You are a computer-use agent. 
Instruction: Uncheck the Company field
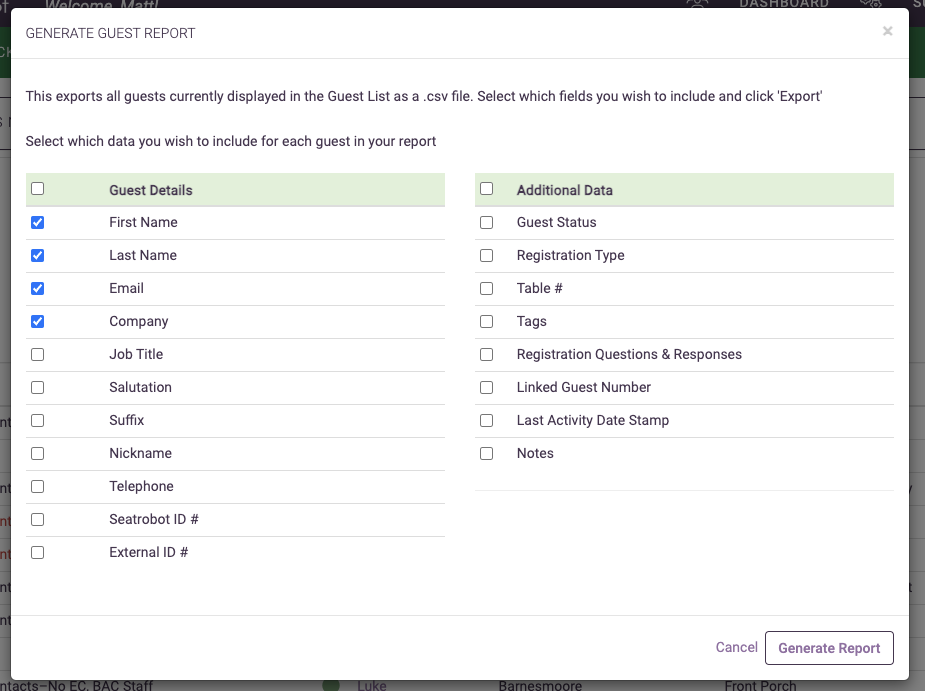click(x=37, y=321)
